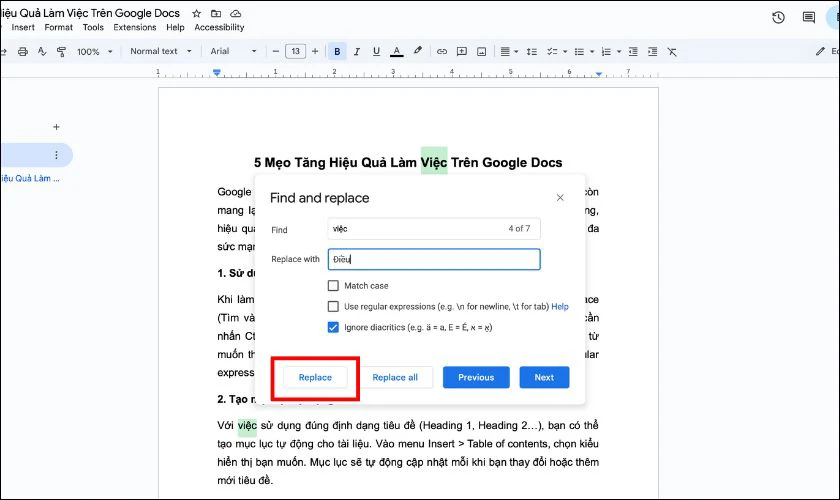Click the add comment icon
The width and height of the screenshot is (840, 500).
(461, 51)
